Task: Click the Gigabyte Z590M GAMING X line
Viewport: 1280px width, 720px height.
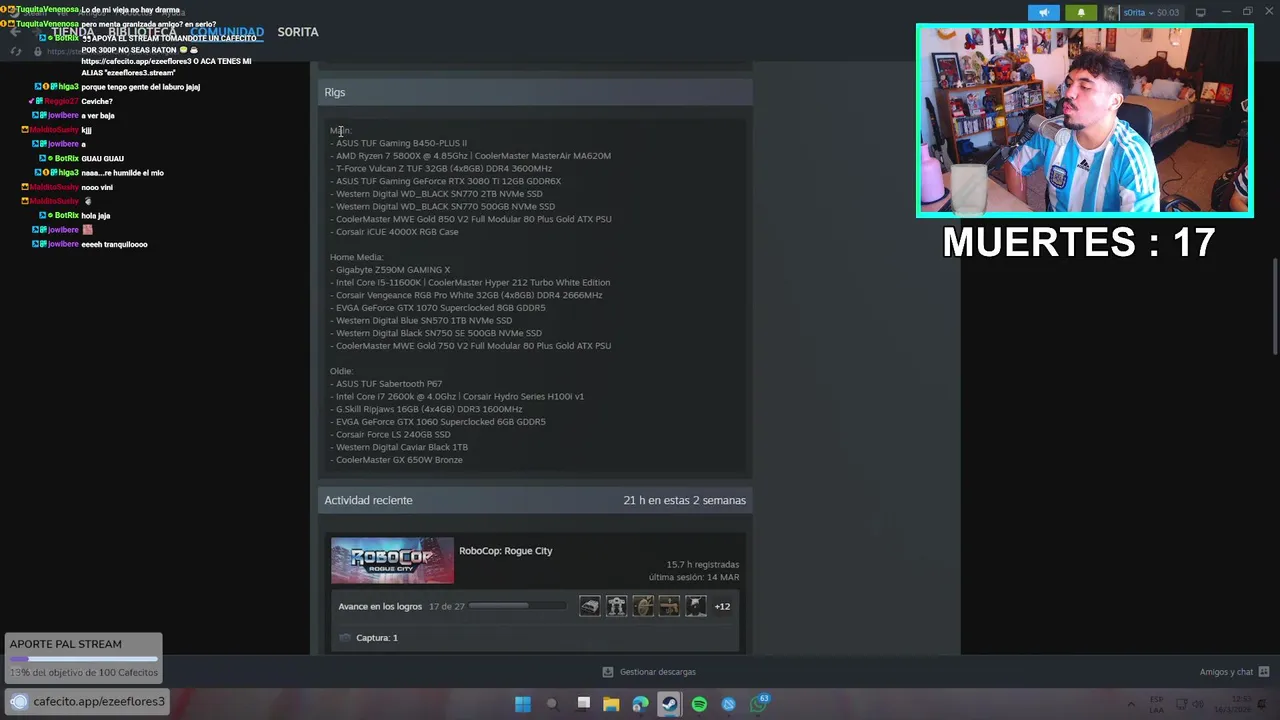Action: coord(390,270)
